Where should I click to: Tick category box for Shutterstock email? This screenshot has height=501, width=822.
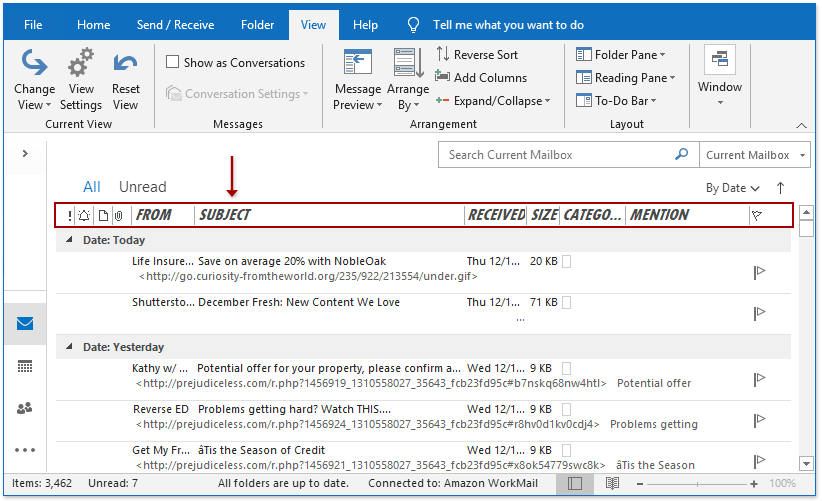567,302
